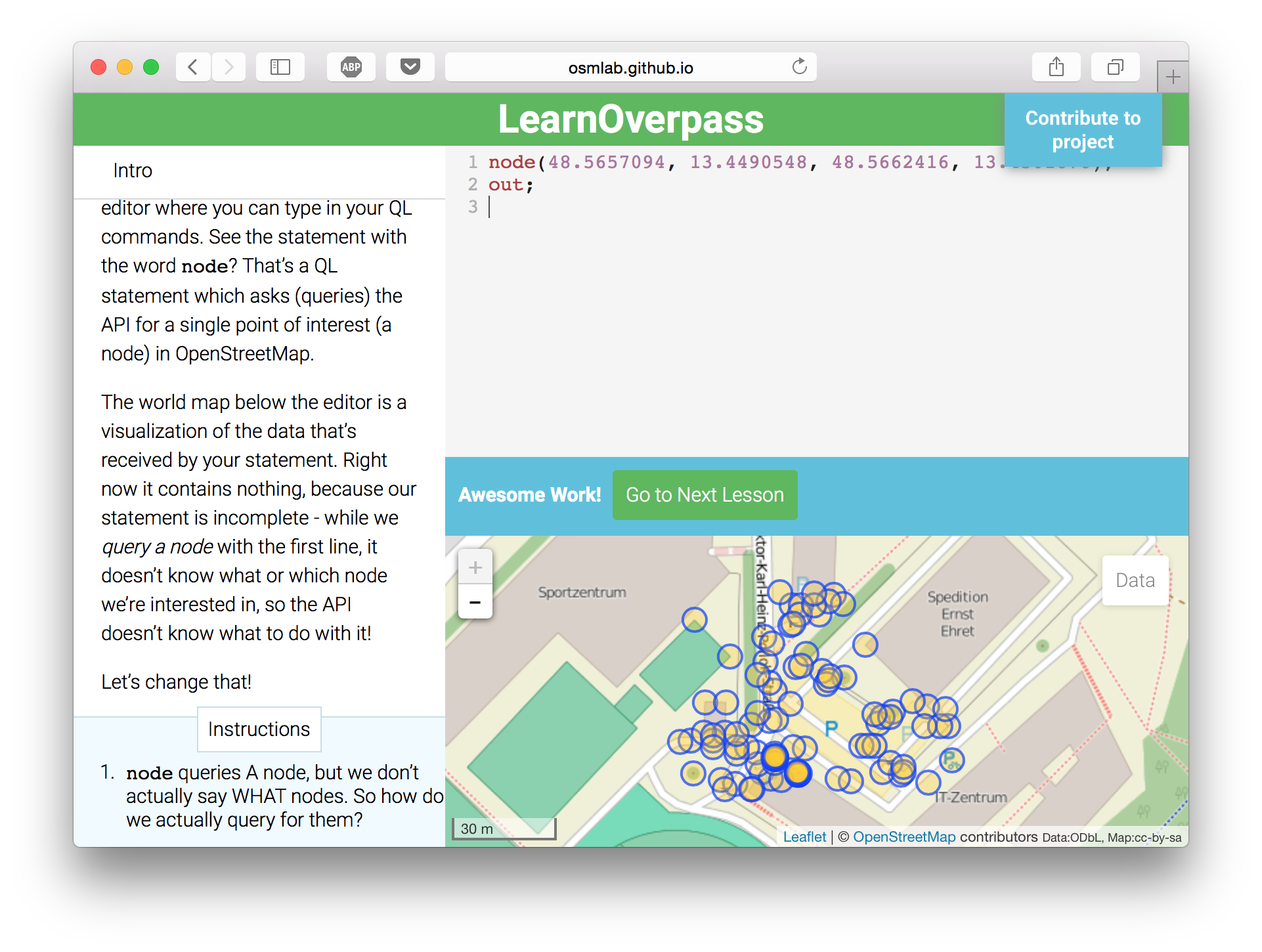Open the Adblock Plus extension icon
The height and width of the screenshot is (952, 1262).
pyautogui.click(x=351, y=67)
